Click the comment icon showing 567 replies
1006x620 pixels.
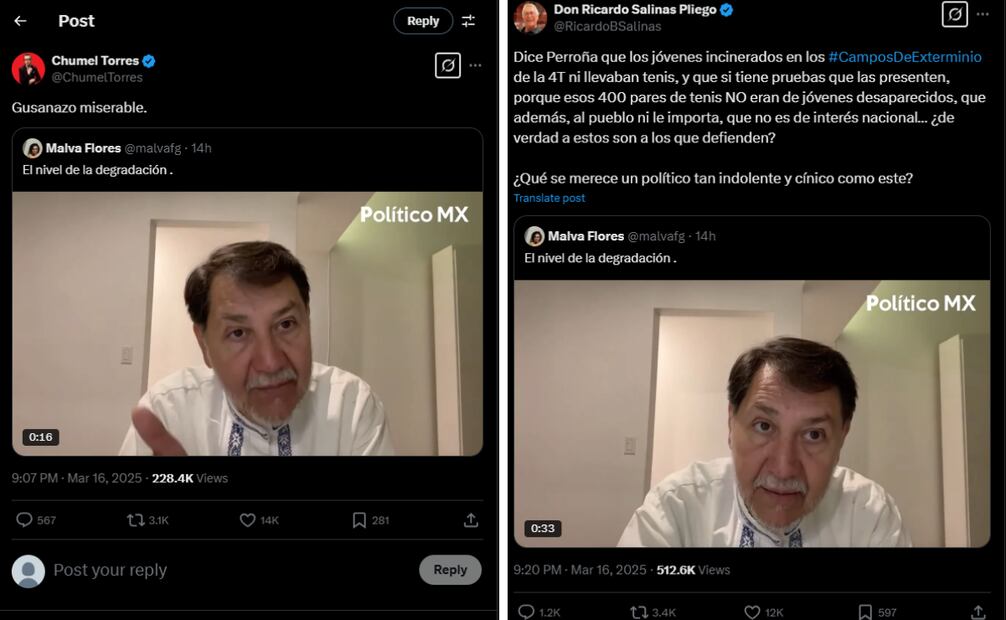pyautogui.click(x=25, y=520)
